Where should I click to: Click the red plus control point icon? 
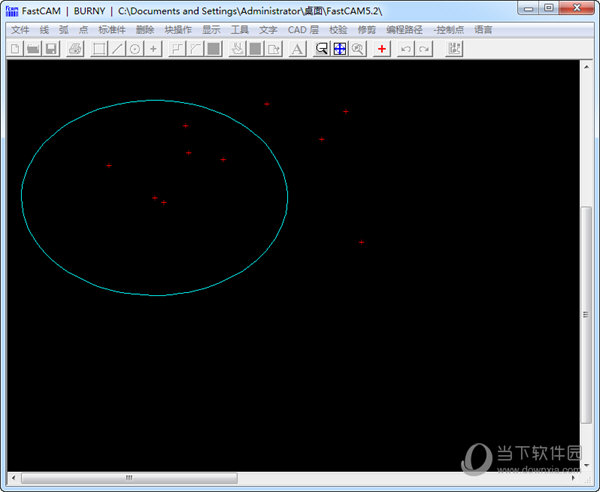click(381, 49)
